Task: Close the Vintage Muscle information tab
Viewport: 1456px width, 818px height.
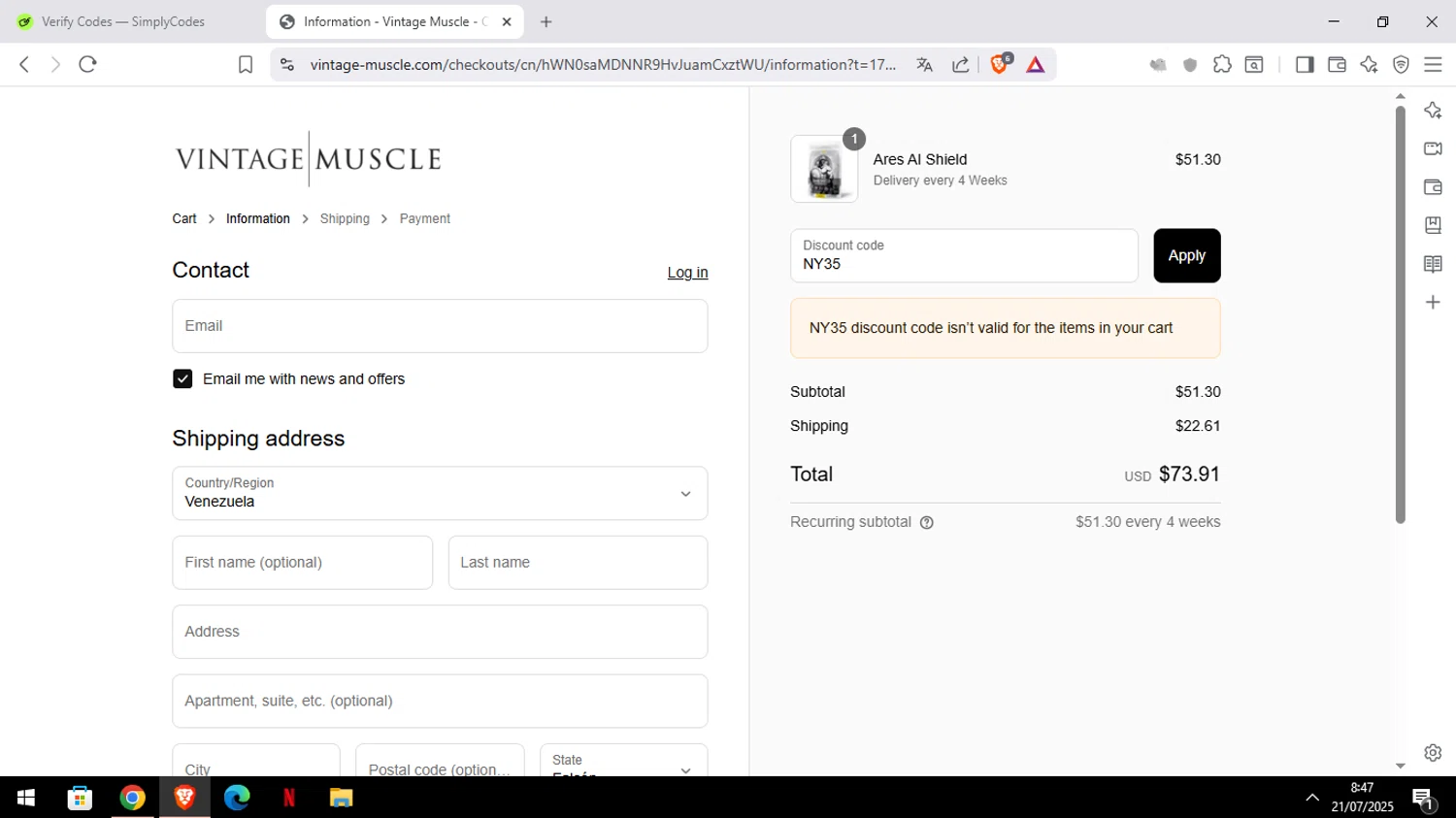Action: (x=507, y=21)
